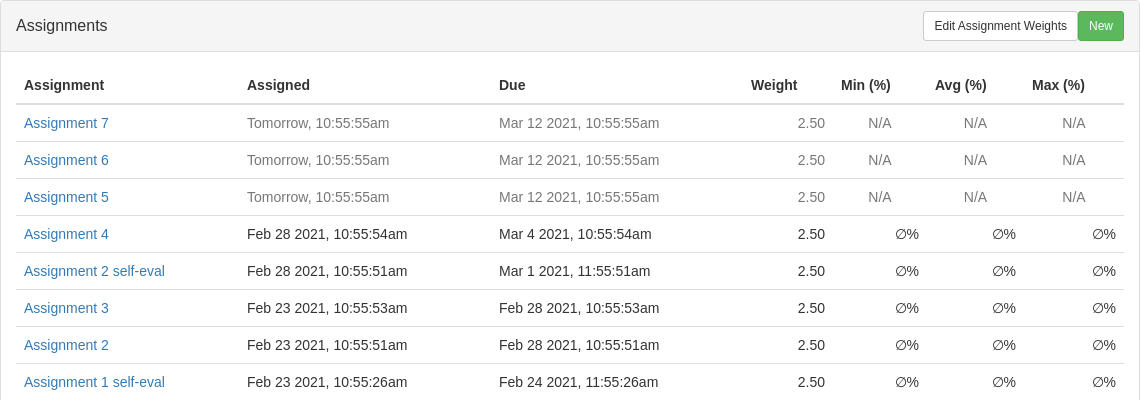Open the Assignment 3 link
Image resolution: width=1140 pixels, height=400 pixels.
click(x=66, y=308)
